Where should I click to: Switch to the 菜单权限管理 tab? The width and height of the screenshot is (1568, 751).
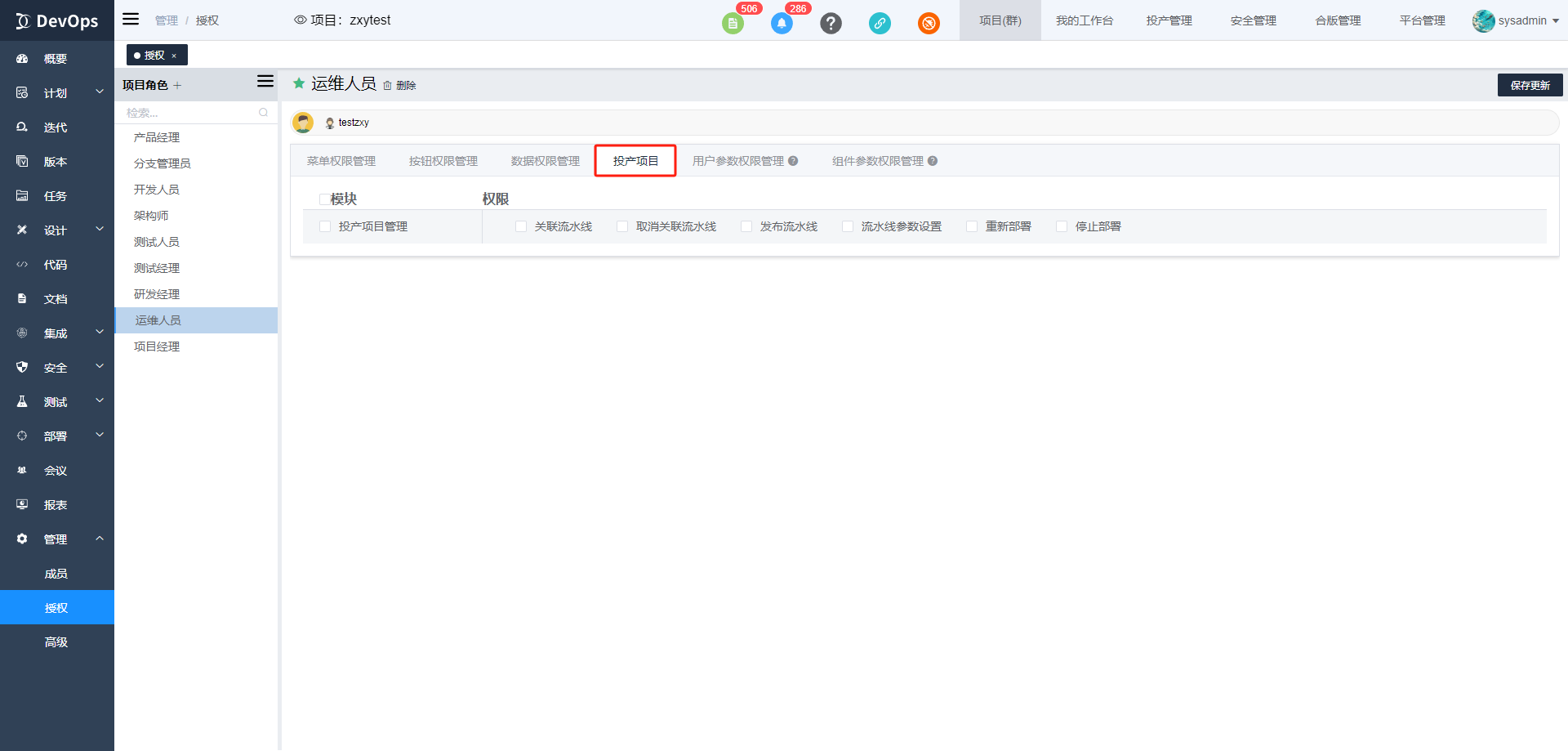[x=341, y=161]
